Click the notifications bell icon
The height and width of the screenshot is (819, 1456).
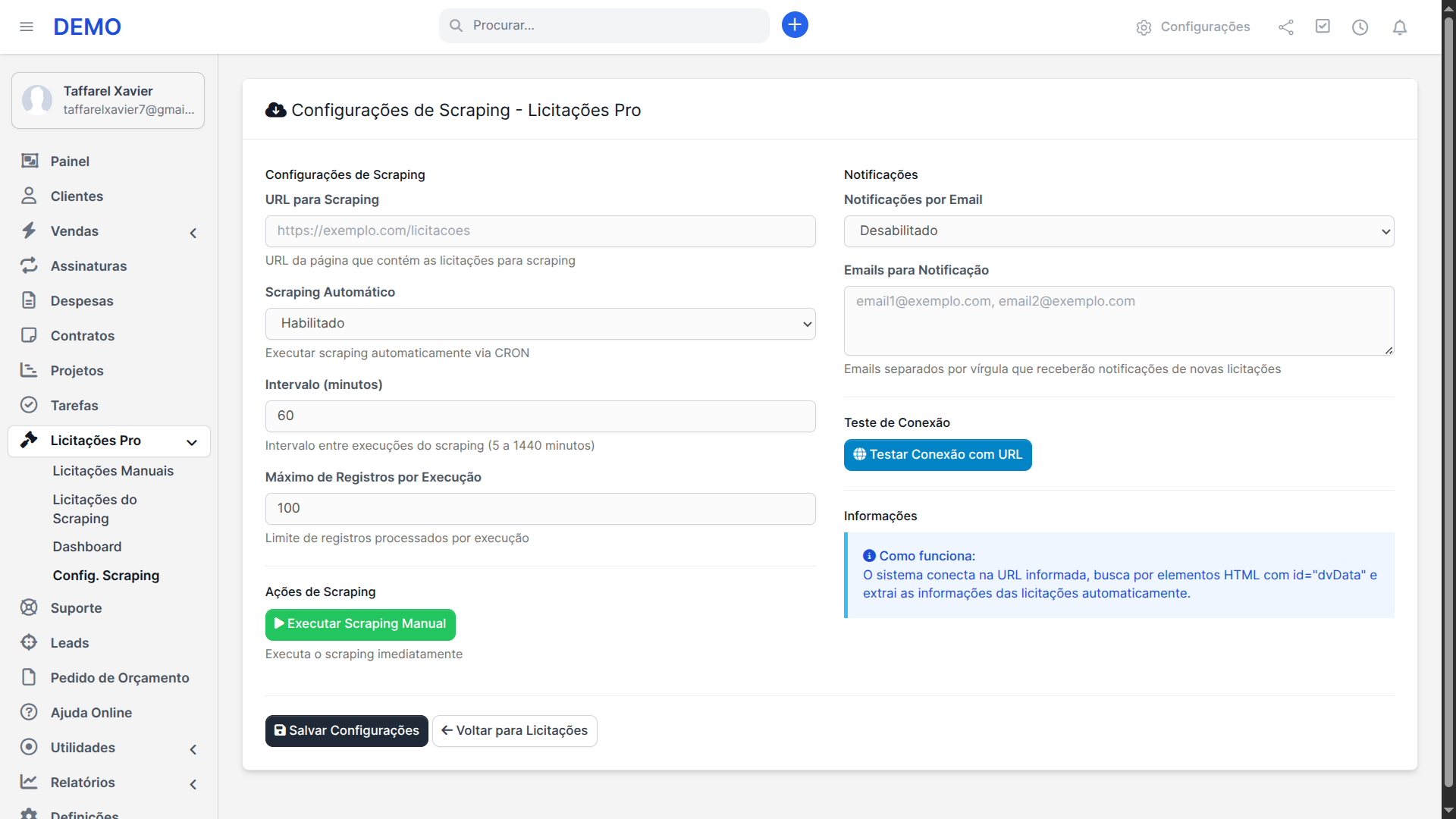[x=1399, y=27]
